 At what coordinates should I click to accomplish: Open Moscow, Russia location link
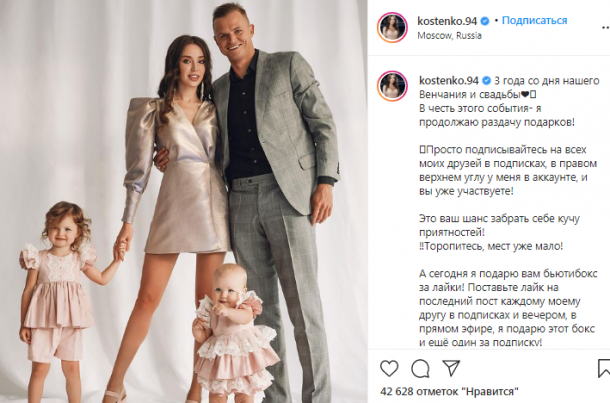449,35
